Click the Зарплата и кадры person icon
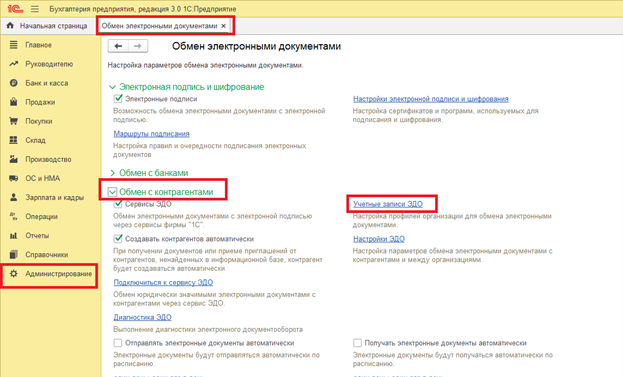 14,197
